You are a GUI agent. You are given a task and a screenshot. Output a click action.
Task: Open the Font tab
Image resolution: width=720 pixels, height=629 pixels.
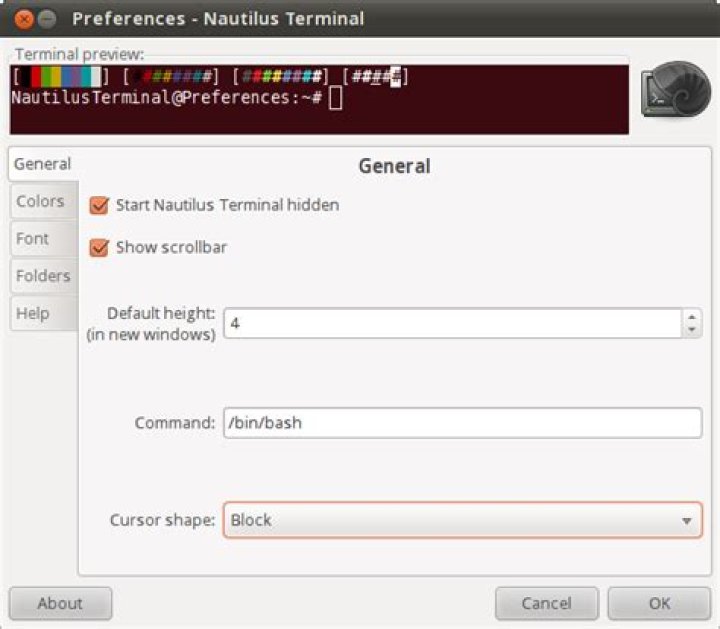coord(44,238)
